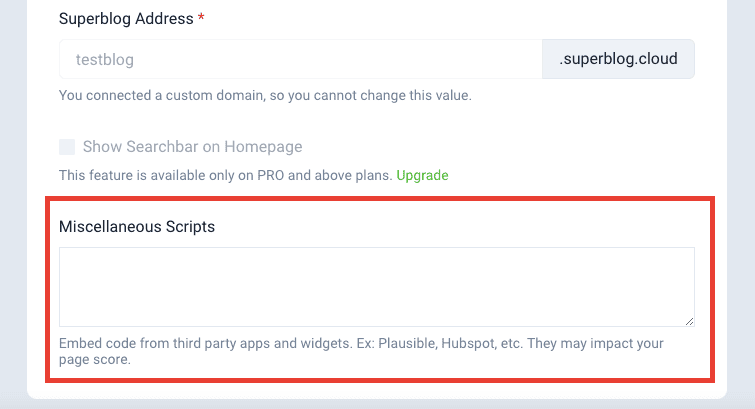Click the red required asterisk
This screenshot has width=755, height=409.
click(x=201, y=19)
